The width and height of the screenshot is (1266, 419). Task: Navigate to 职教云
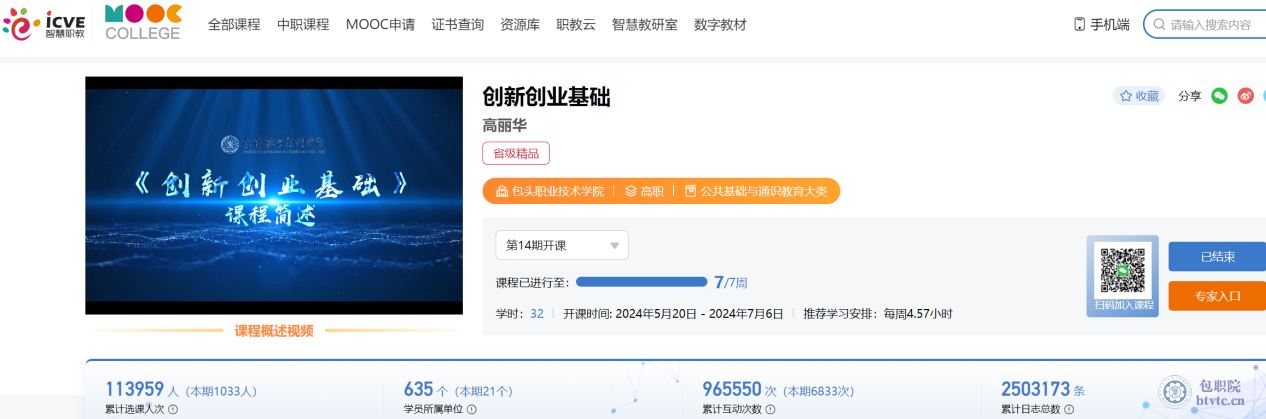[576, 25]
